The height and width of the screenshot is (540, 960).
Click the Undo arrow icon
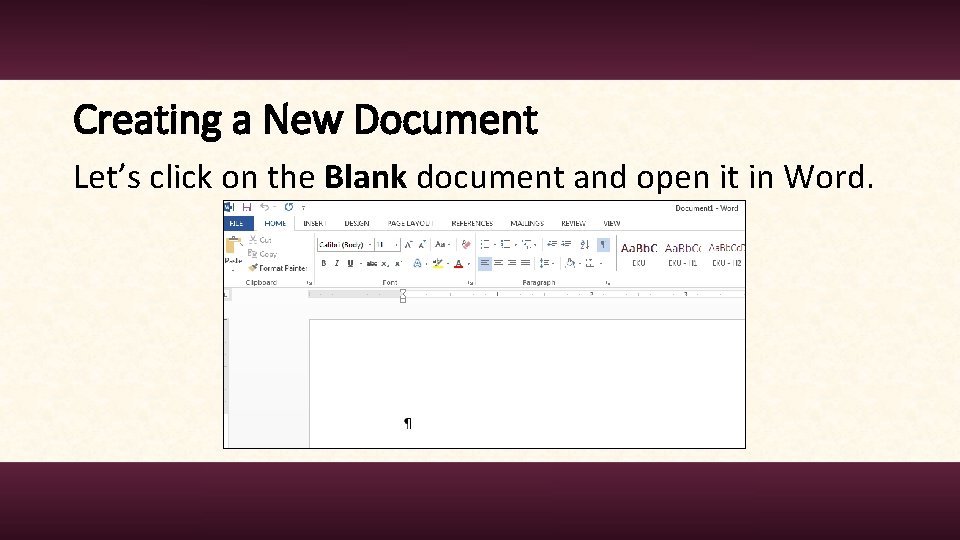pos(264,208)
